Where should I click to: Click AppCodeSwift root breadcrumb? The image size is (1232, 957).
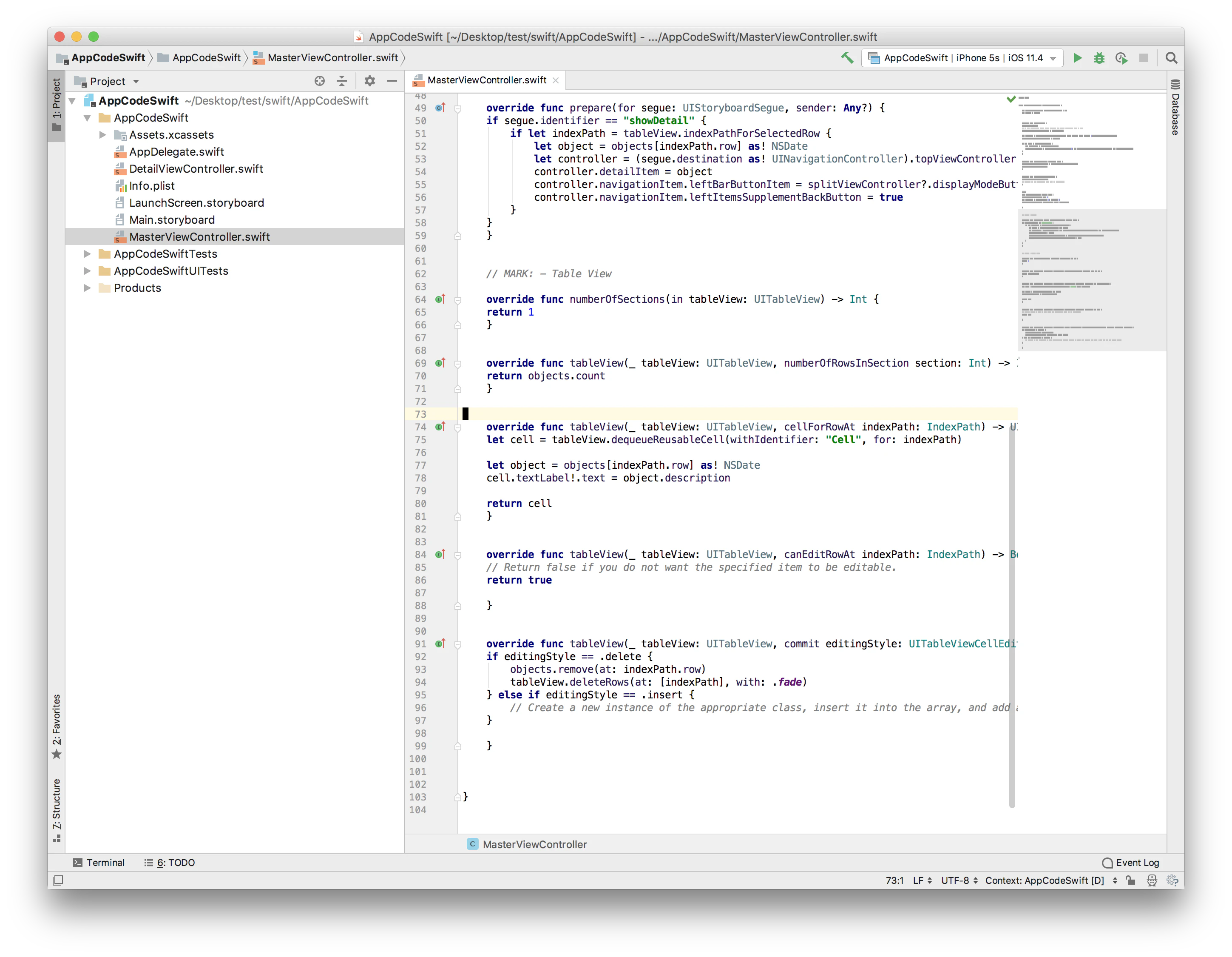click(102, 57)
